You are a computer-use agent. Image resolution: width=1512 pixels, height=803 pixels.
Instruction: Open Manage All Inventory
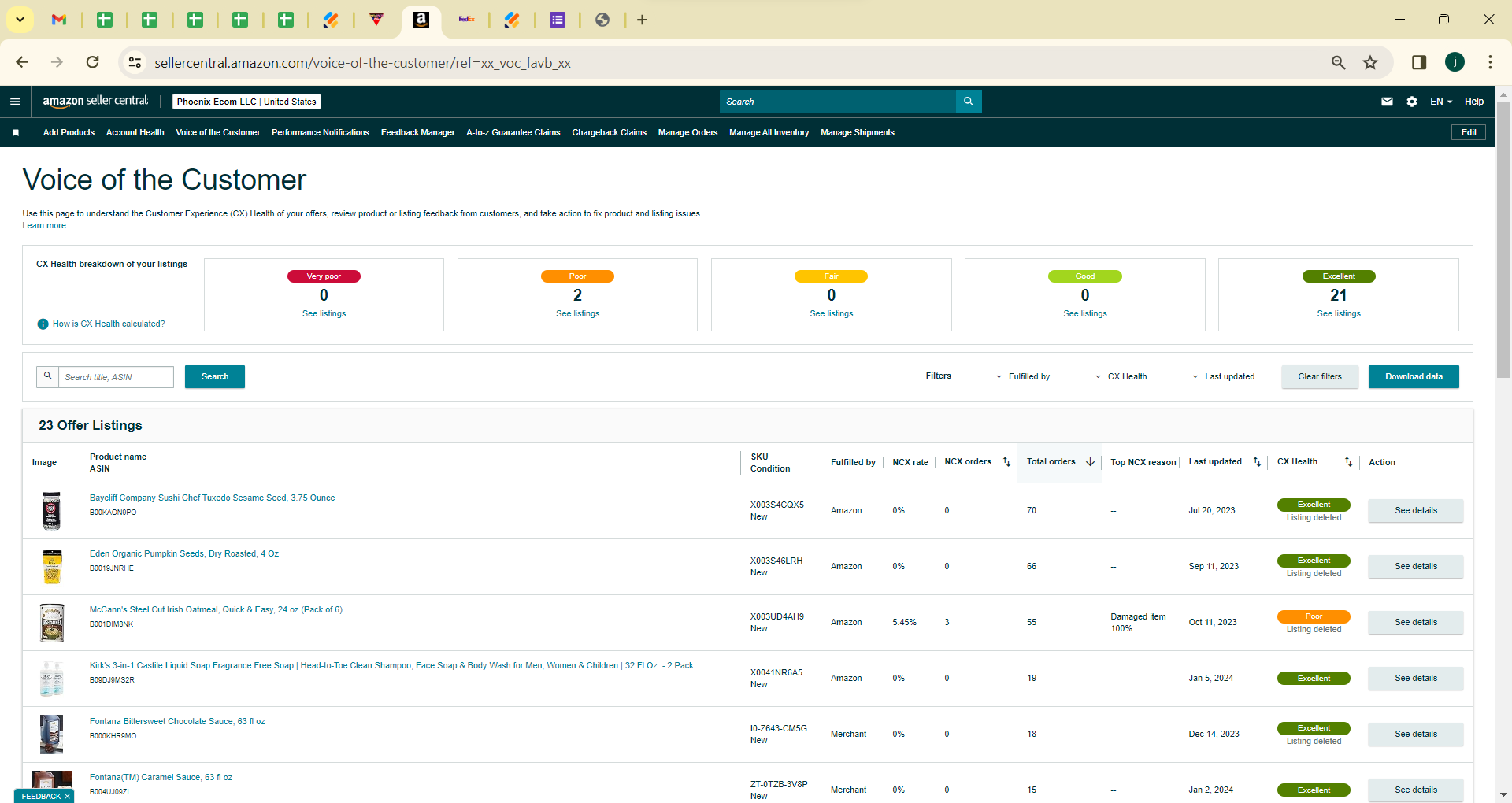(x=769, y=133)
